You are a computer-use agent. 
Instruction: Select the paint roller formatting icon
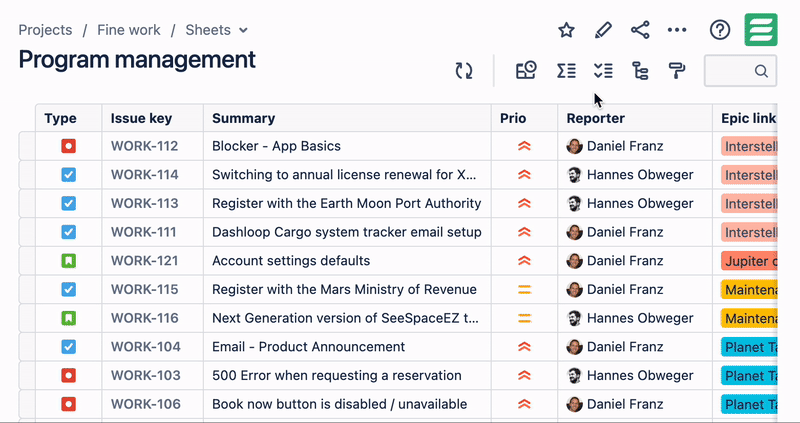pos(677,71)
